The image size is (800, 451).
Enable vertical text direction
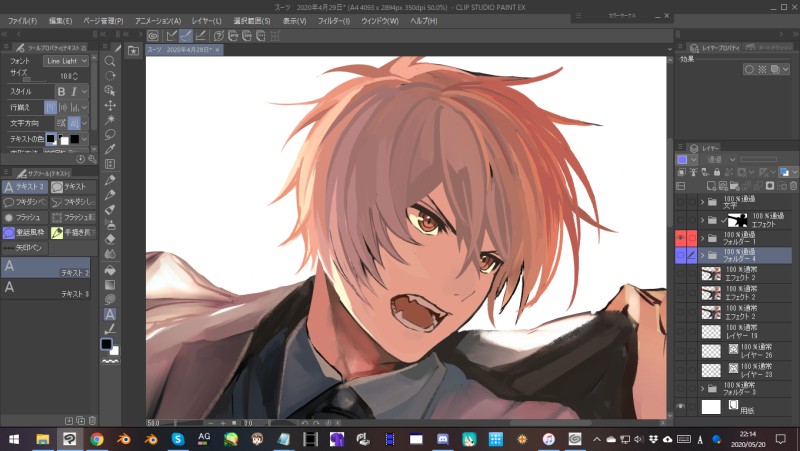click(x=74, y=123)
